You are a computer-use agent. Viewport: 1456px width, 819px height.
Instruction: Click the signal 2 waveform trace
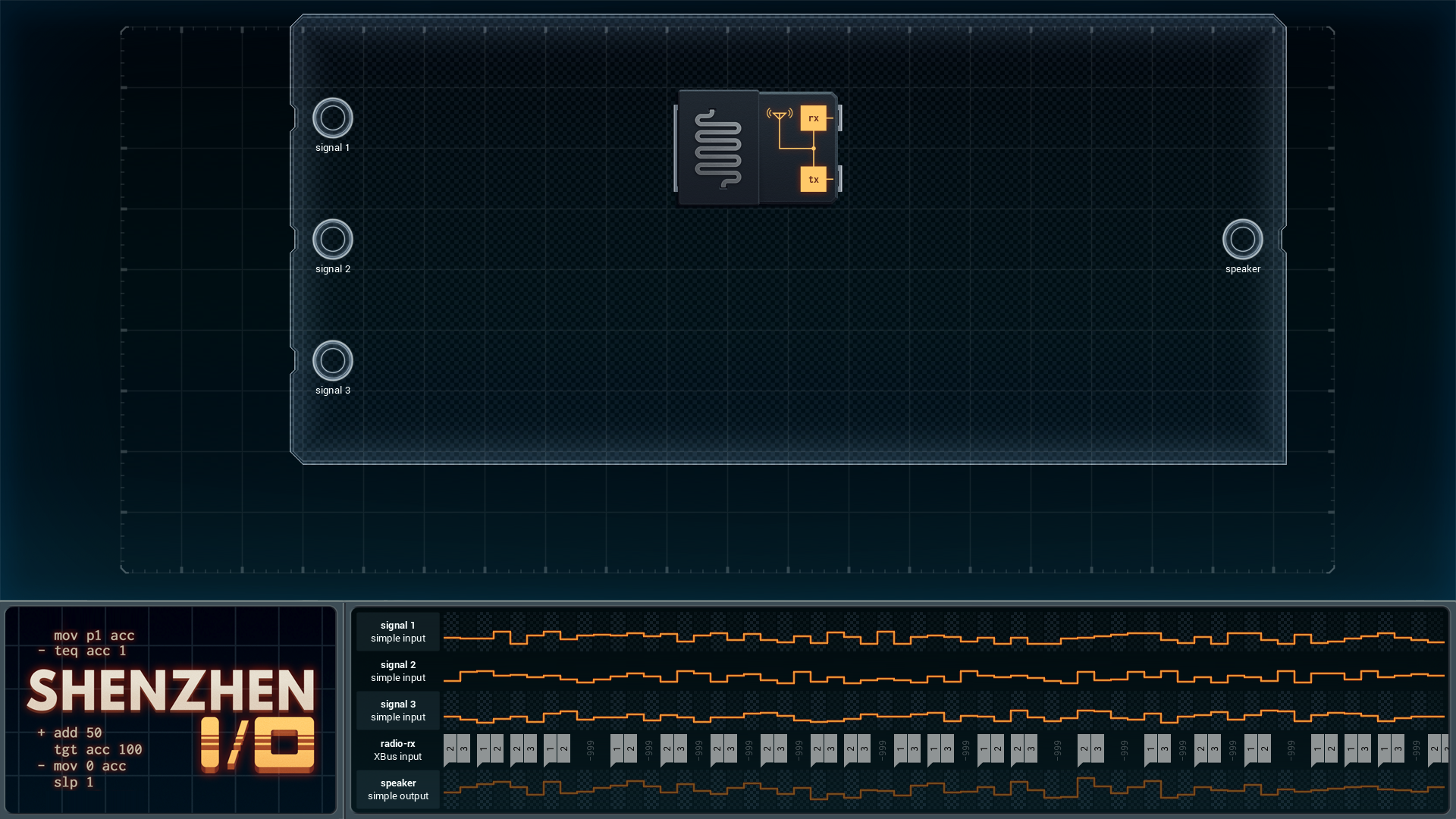tap(944, 676)
